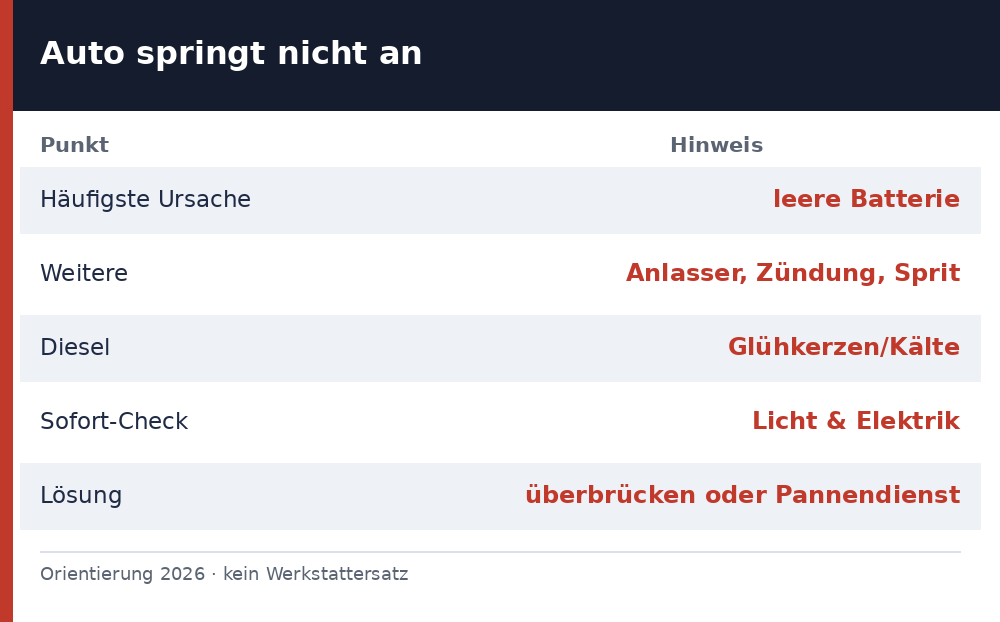Click the red vertical accent bar
This screenshot has width=1000, height=622.
(x=6, y=311)
